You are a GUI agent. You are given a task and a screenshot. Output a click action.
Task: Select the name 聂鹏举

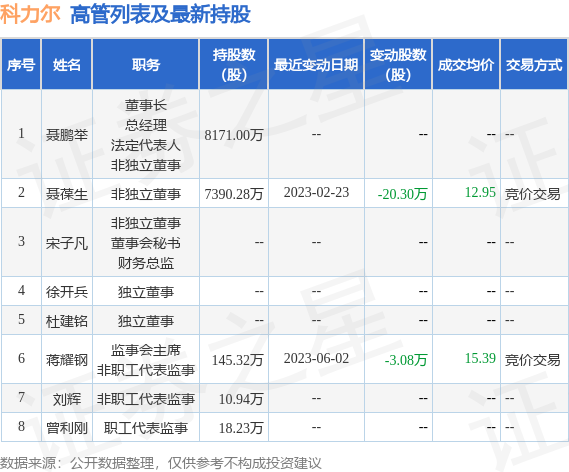(x=67, y=135)
